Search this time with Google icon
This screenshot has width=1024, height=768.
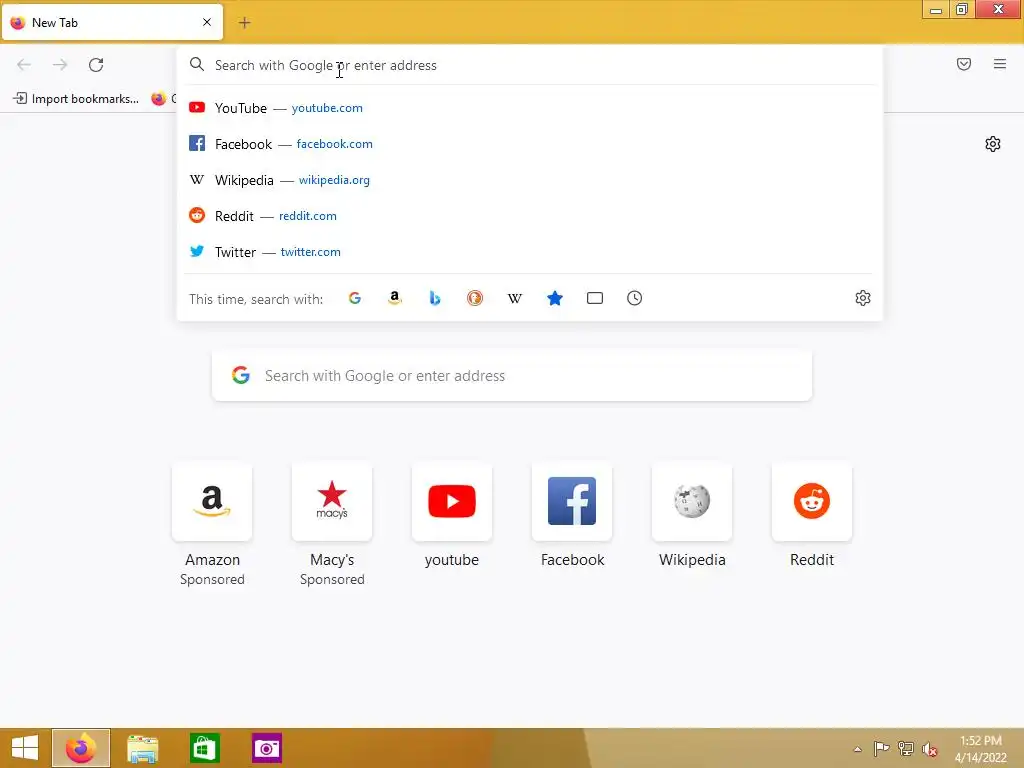tap(355, 298)
